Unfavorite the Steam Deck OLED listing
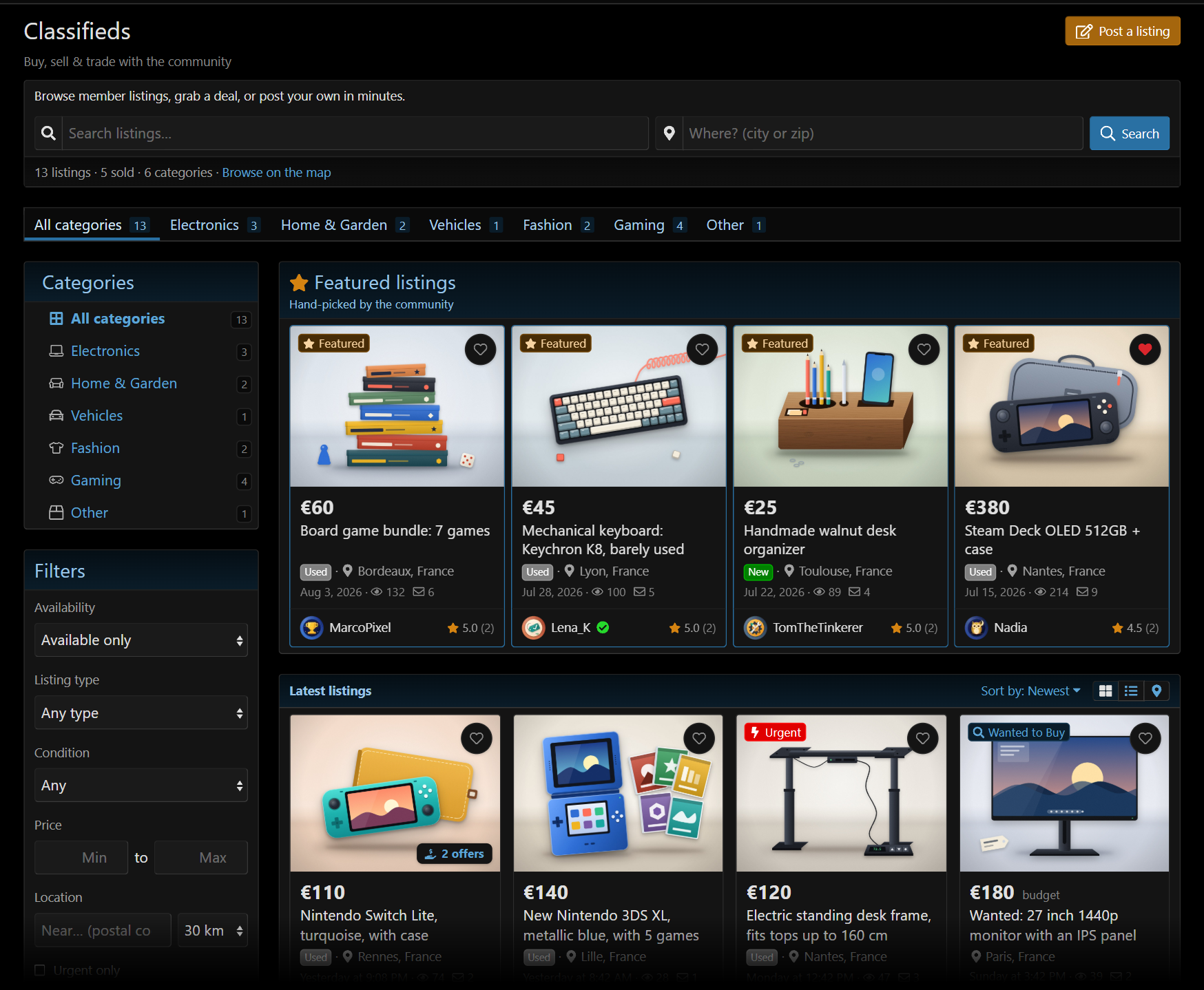The height and width of the screenshot is (990, 1204). pos(1145,349)
